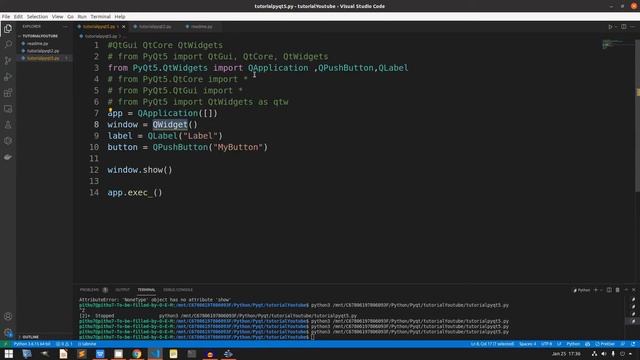Open the Run and Debug view
This screenshot has width=640, height=360.
(x=8, y=77)
